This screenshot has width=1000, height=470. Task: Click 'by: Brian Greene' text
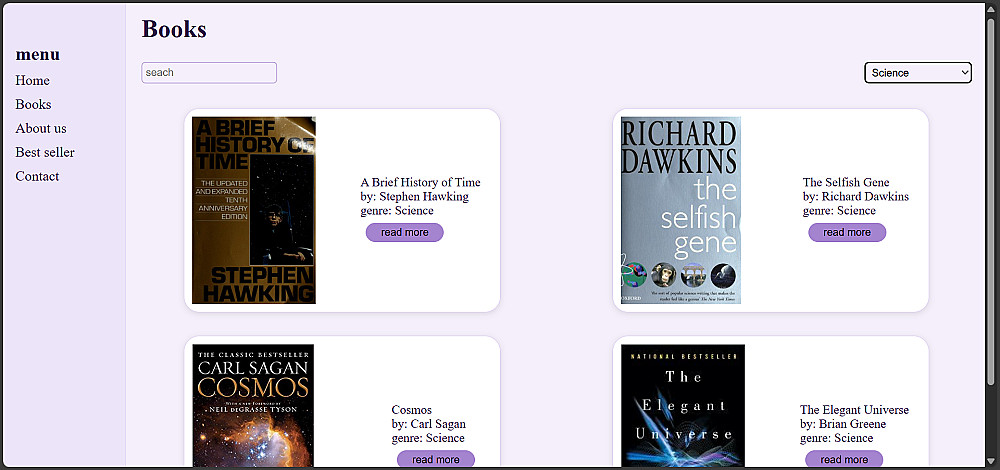842,424
